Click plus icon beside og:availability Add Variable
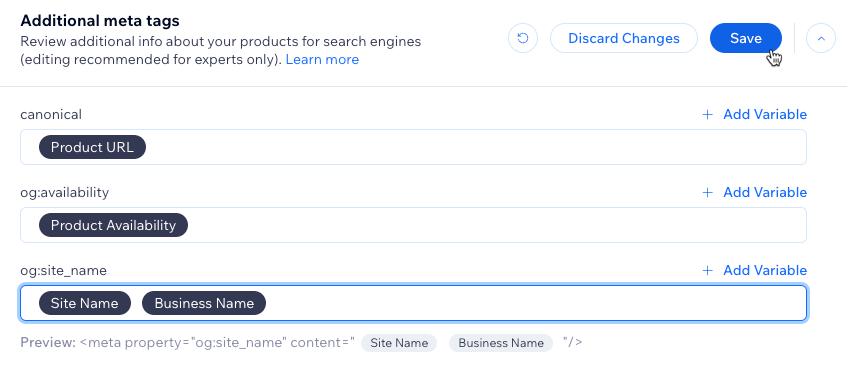The height and width of the screenshot is (365, 847). 707,192
